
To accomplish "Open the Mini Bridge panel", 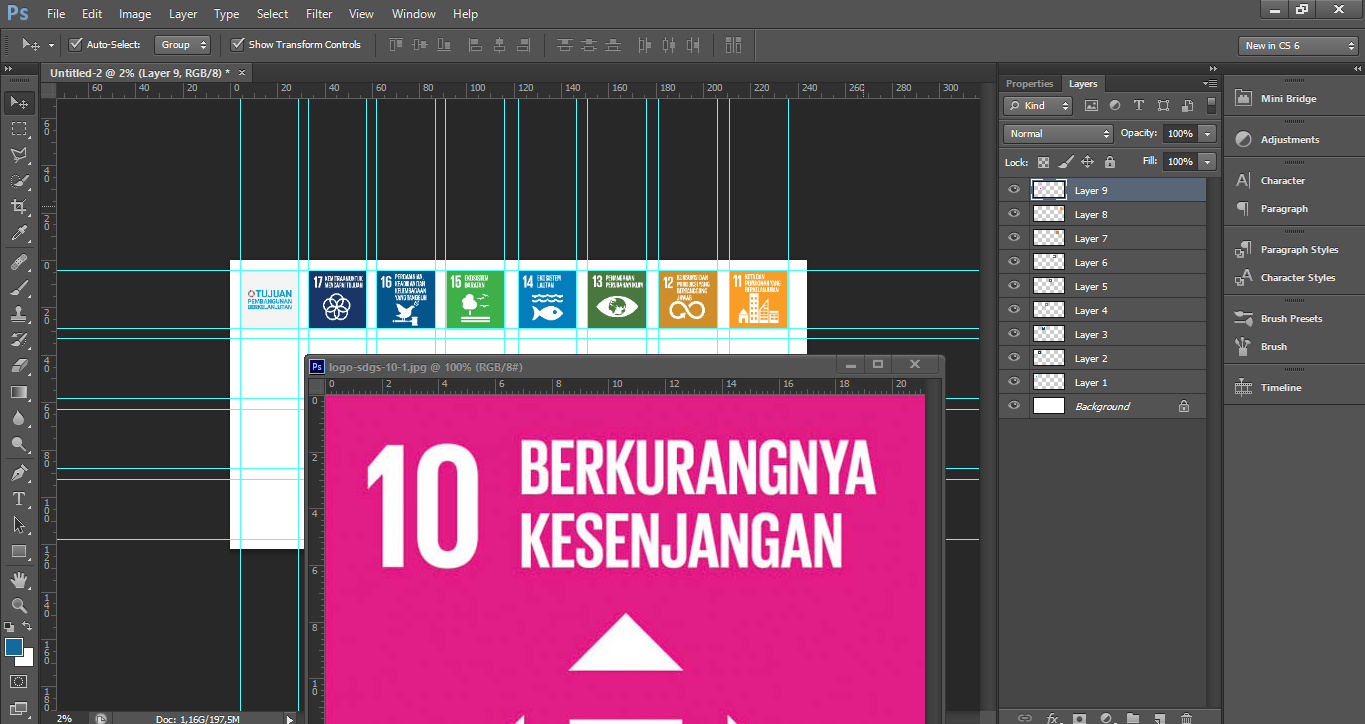I will pyautogui.click(x=1288, y=99).
